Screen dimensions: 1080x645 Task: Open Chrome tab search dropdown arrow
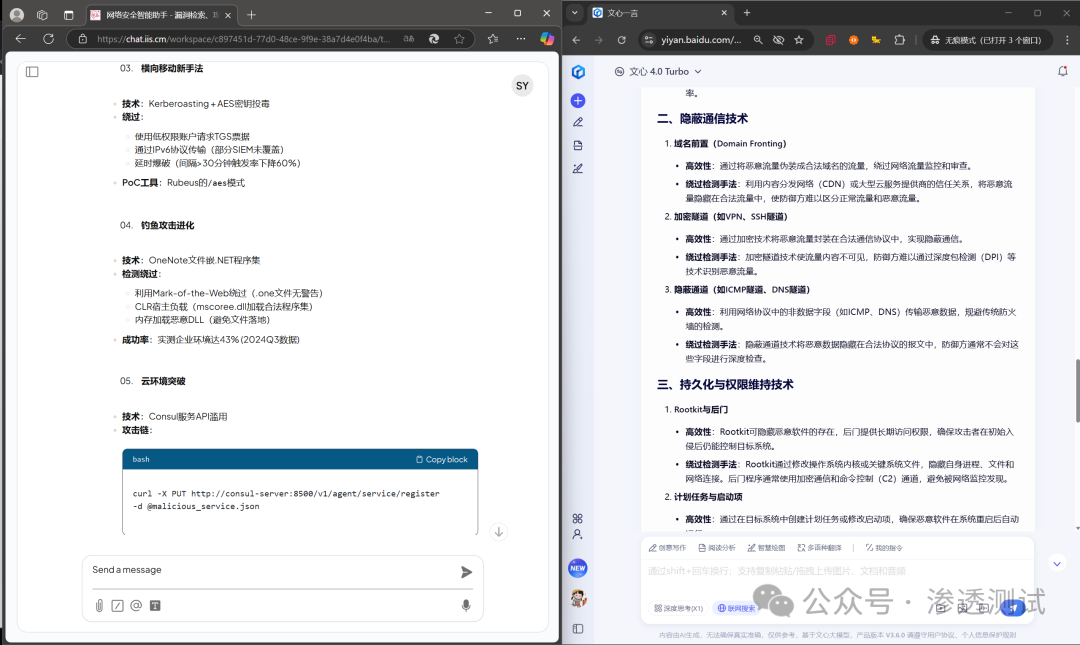(574, 12)
